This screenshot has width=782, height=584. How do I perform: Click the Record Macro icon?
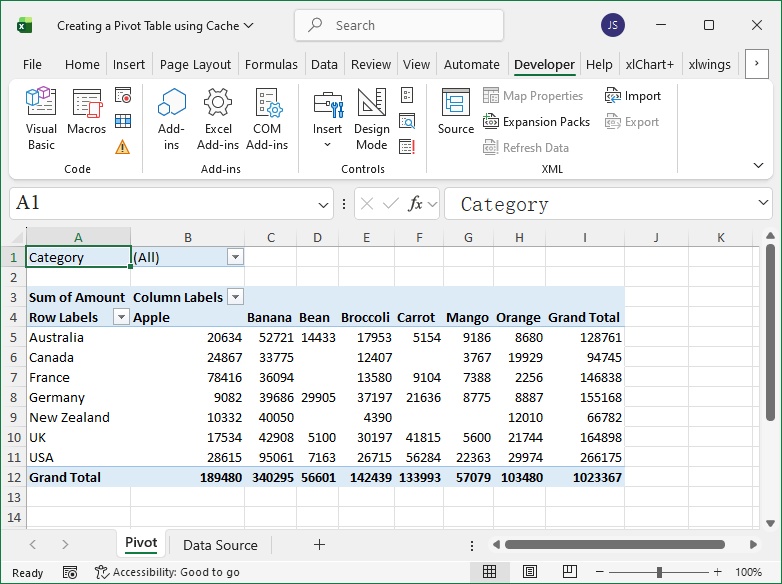coord(123,95)
